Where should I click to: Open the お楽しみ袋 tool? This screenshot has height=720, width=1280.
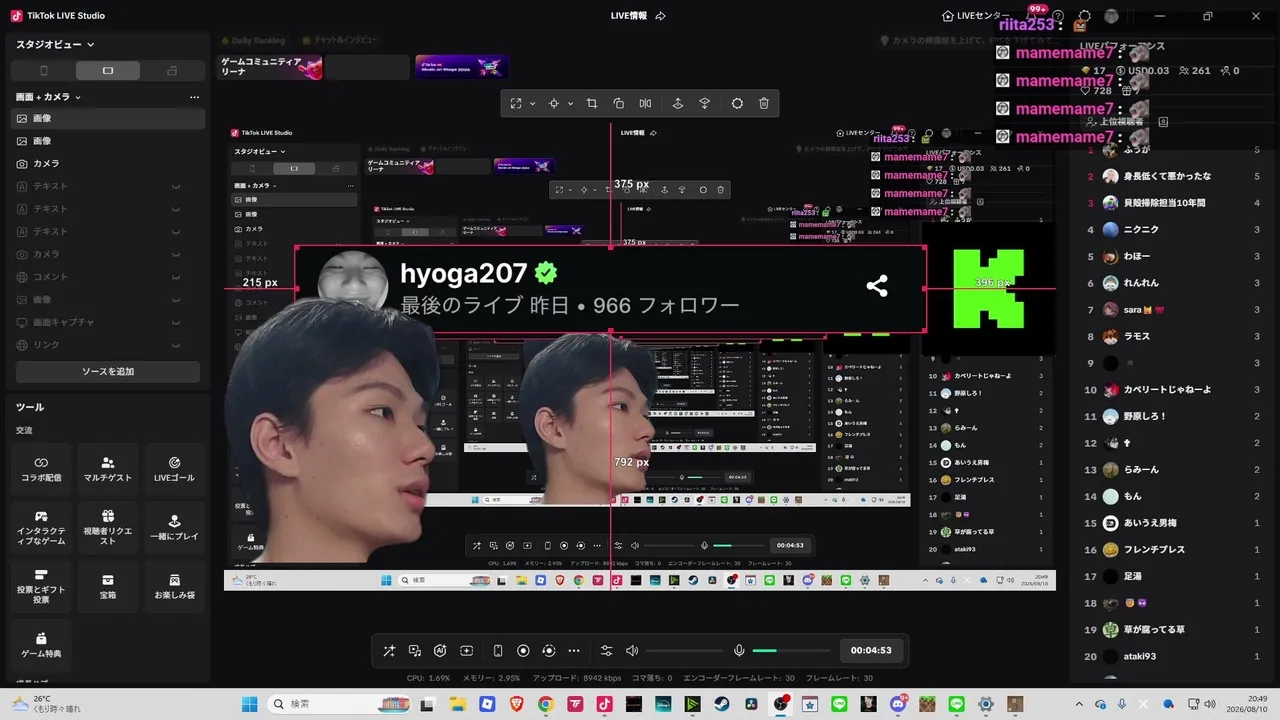tap(174, 587)
